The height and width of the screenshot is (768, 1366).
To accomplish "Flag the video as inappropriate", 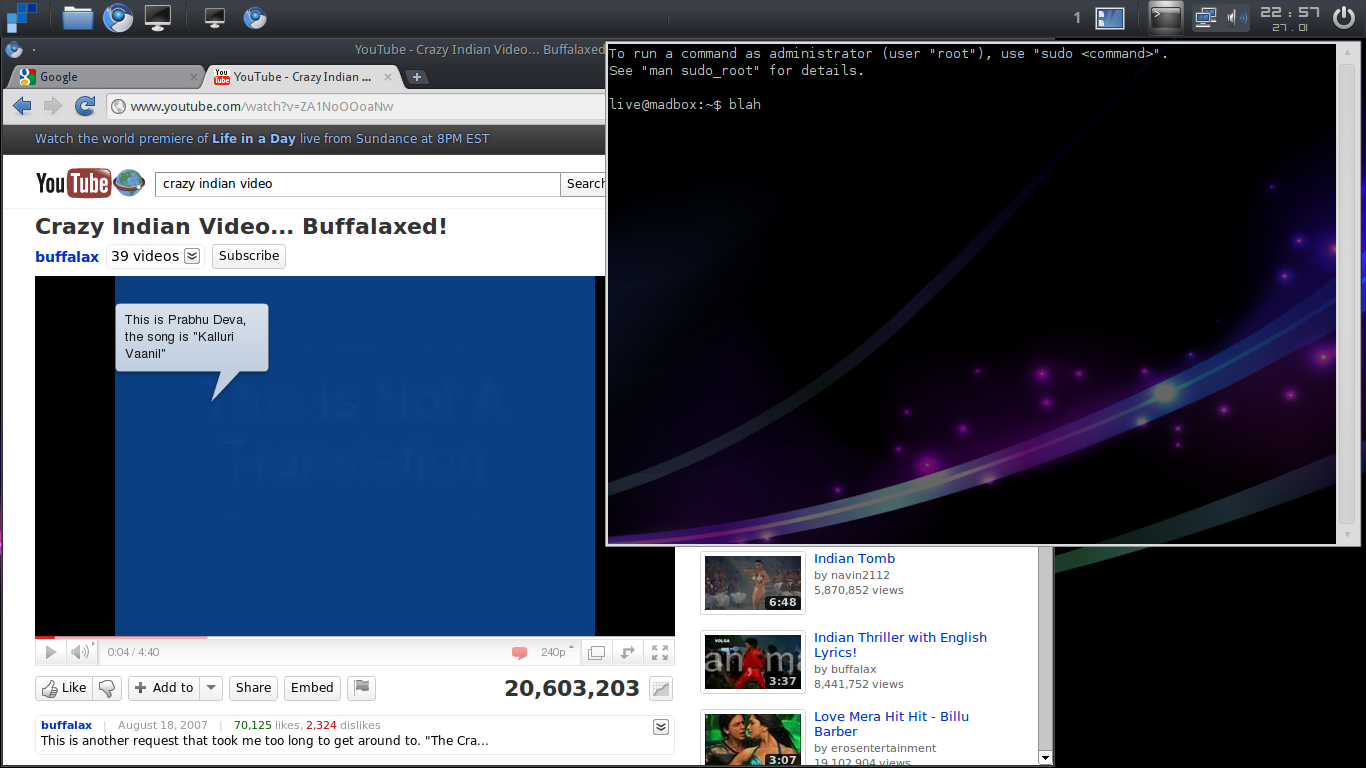I will coord(362,688).
